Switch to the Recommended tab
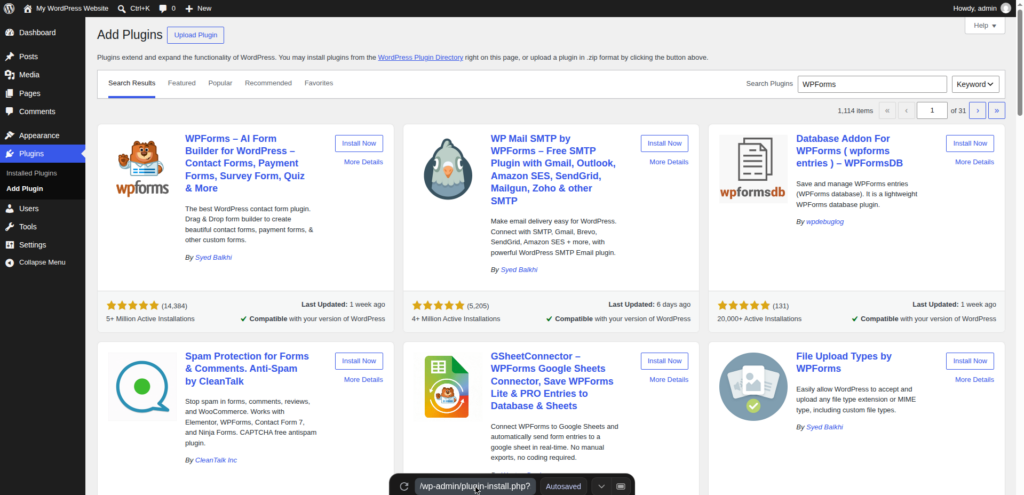The image size is (1024, 495). coord(268,84)
